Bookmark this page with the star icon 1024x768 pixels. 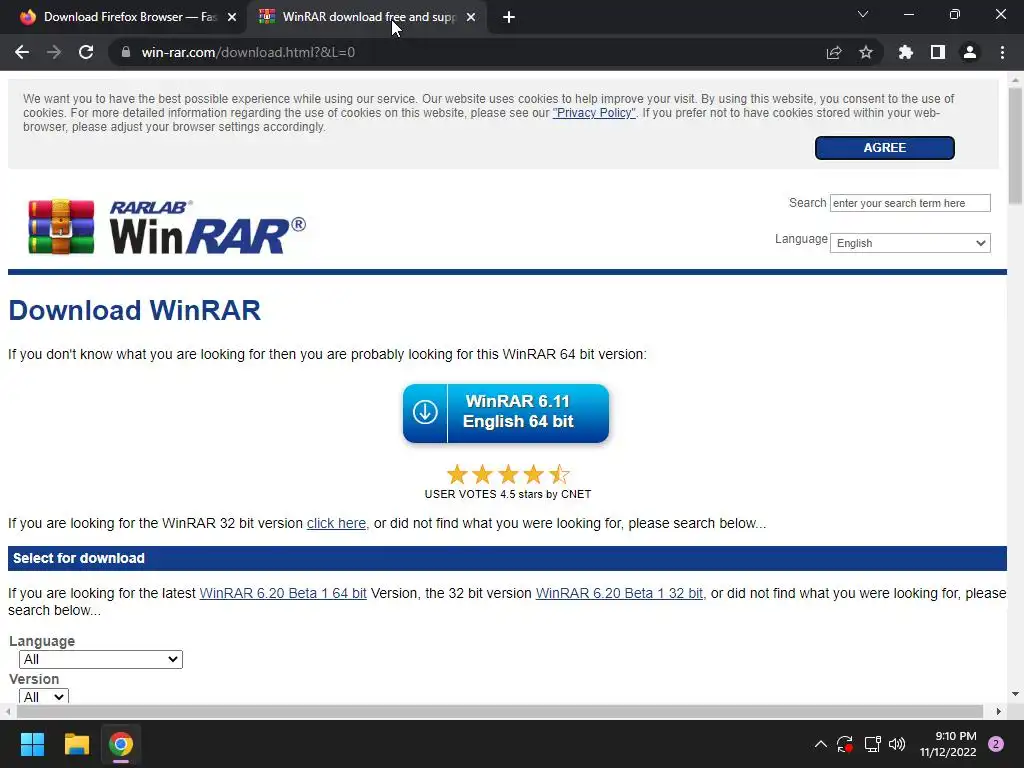coord(866,52)
